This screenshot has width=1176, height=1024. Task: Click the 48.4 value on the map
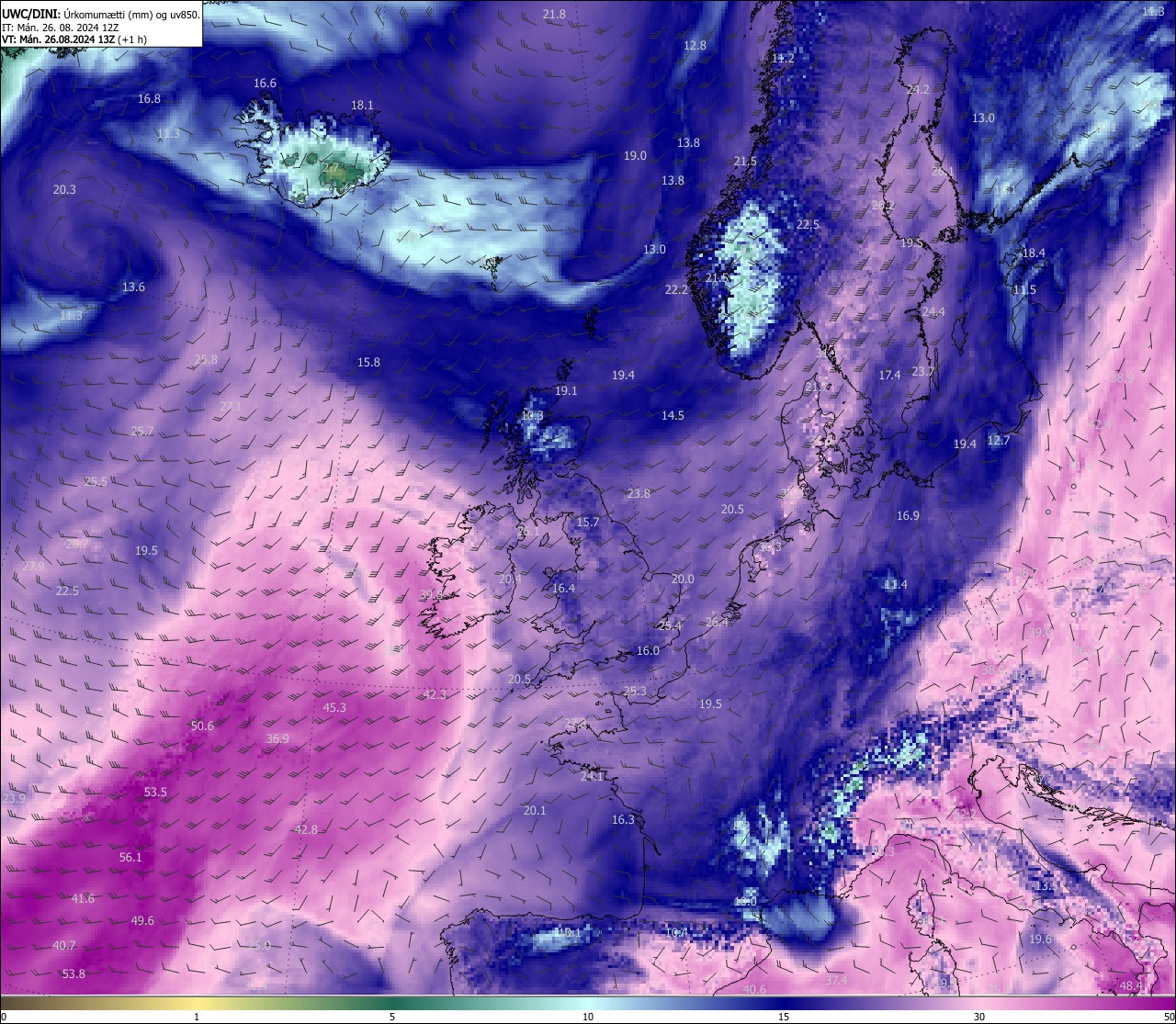(x=1131, y=986)
